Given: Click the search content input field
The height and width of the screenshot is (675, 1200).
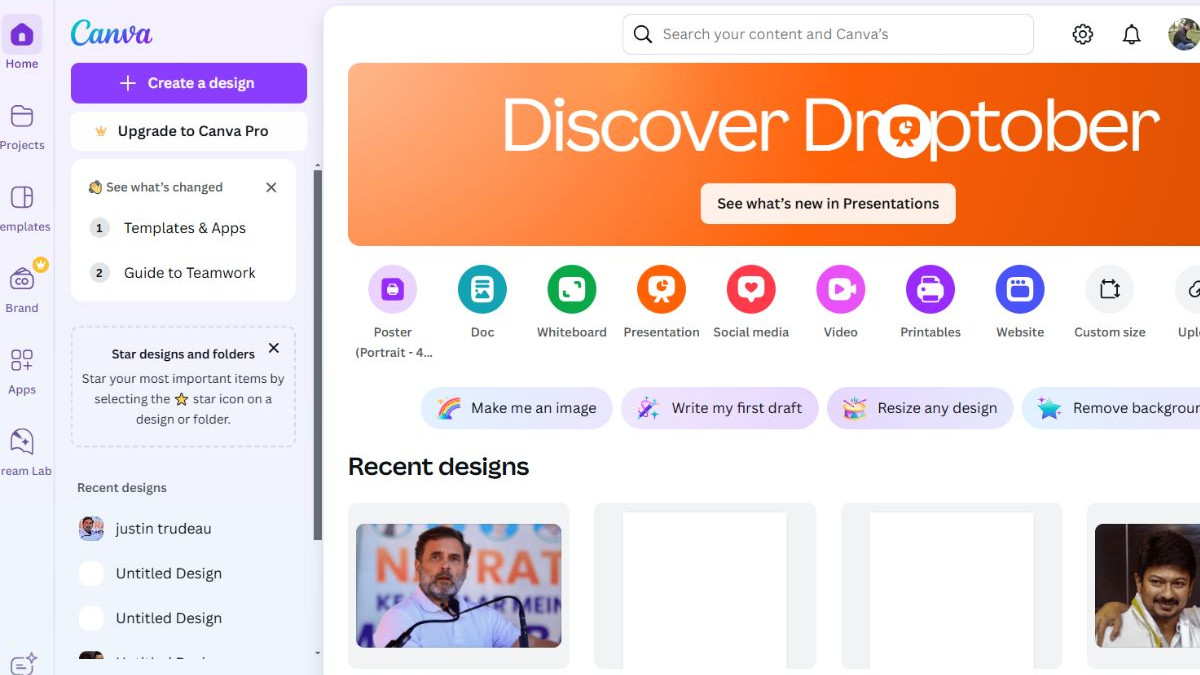Looking at the screenshot, I should [x=840, y=35].
